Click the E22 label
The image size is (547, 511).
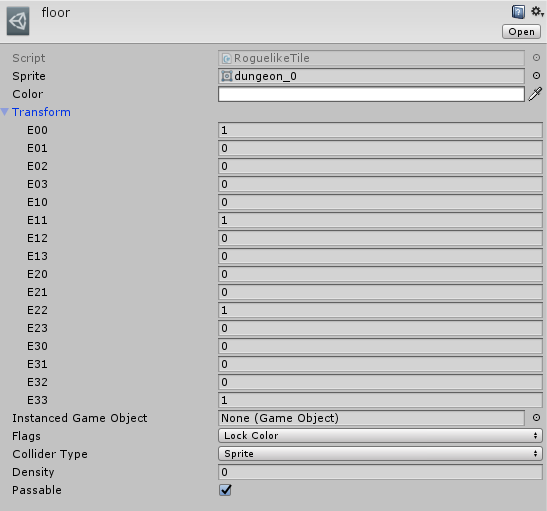click(37, 310)
